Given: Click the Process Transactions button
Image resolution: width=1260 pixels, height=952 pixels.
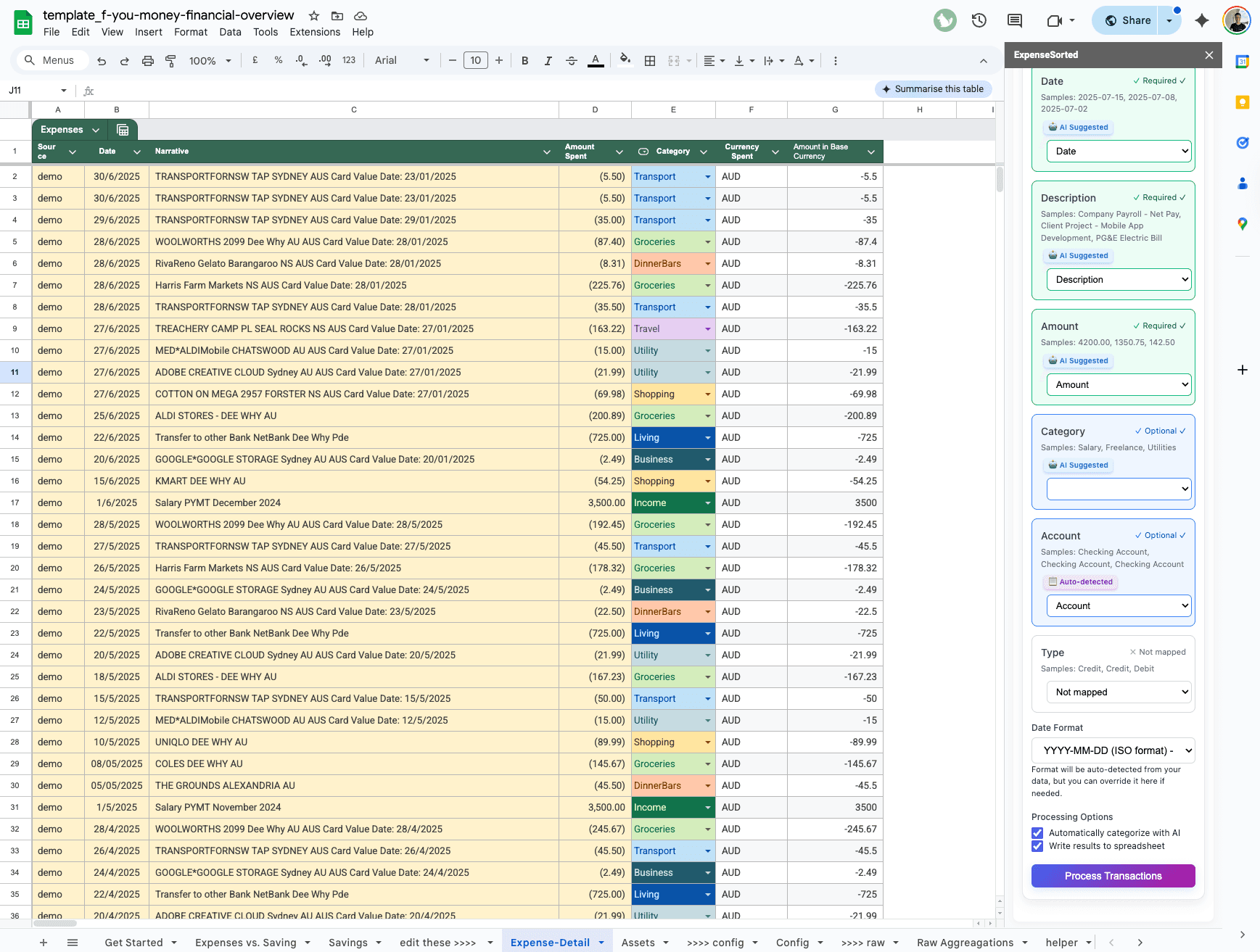Looking at the screenshot, I should tap(1113, 876).
